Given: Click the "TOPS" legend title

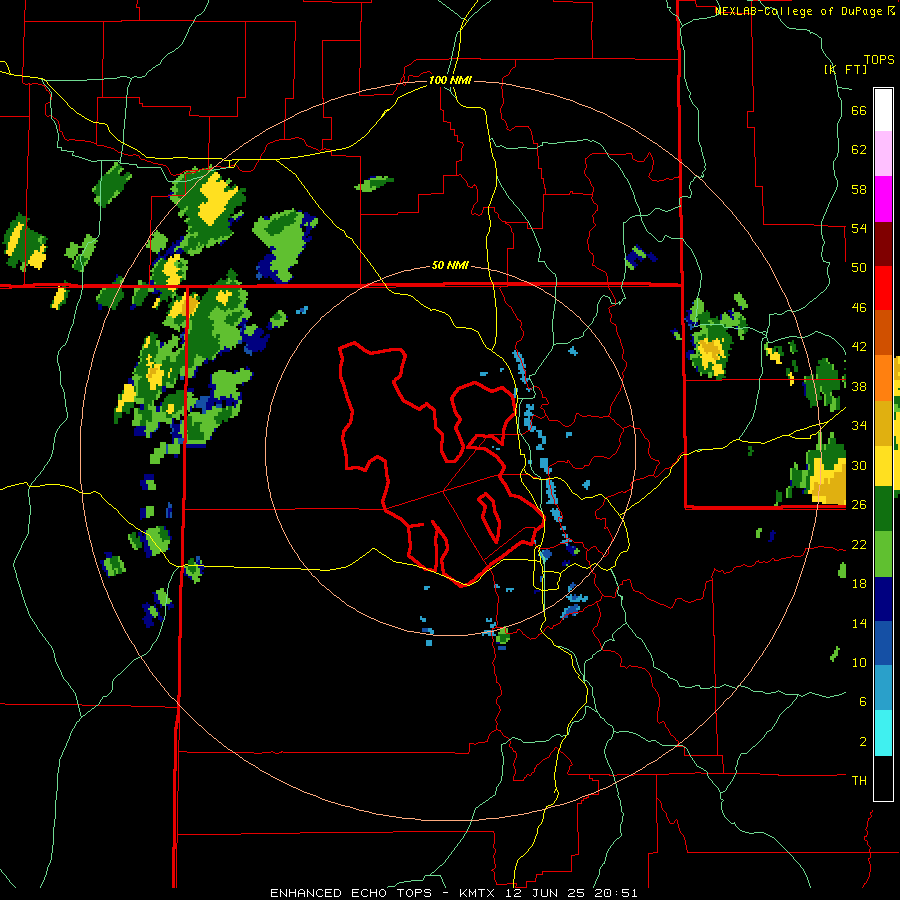Looking at the screenshot, I should pos(879,59).
